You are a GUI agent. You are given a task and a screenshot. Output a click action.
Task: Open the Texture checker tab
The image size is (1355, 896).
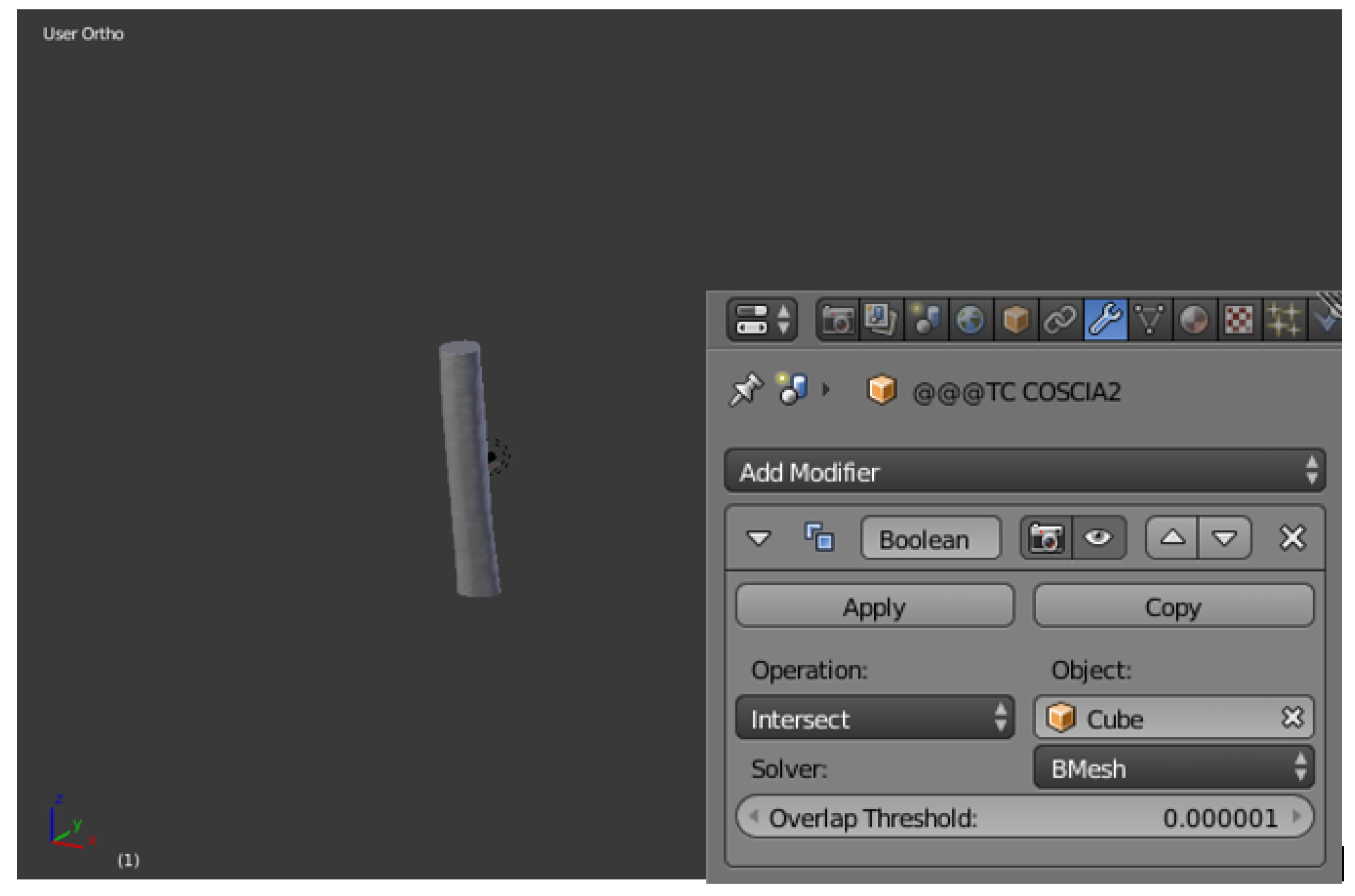pyautogui.click(x=1239, y=320)
